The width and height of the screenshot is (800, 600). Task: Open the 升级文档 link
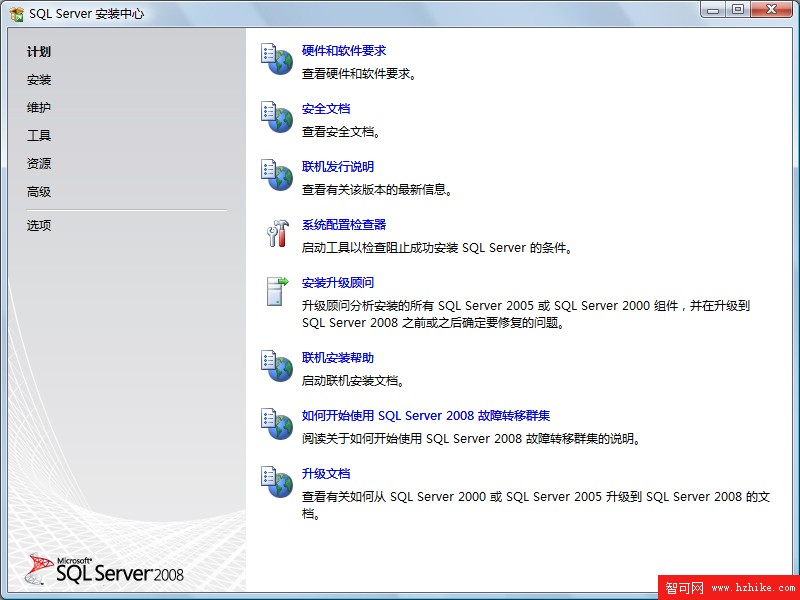click(x=326, y=474)
